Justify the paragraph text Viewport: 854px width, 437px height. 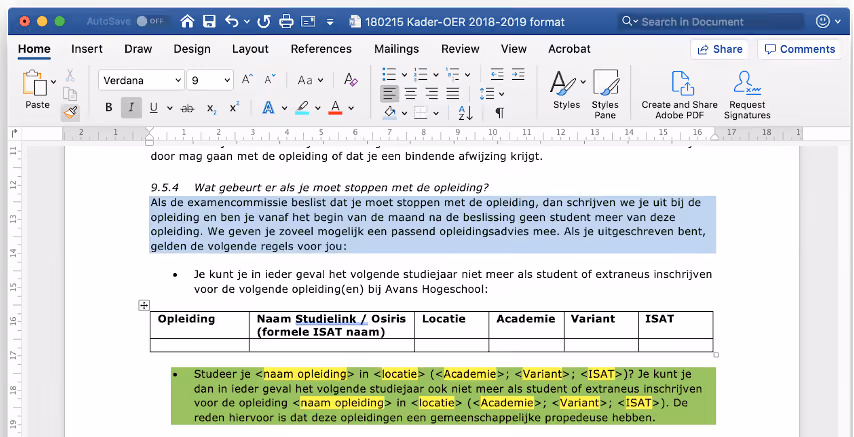coord(453,94)
